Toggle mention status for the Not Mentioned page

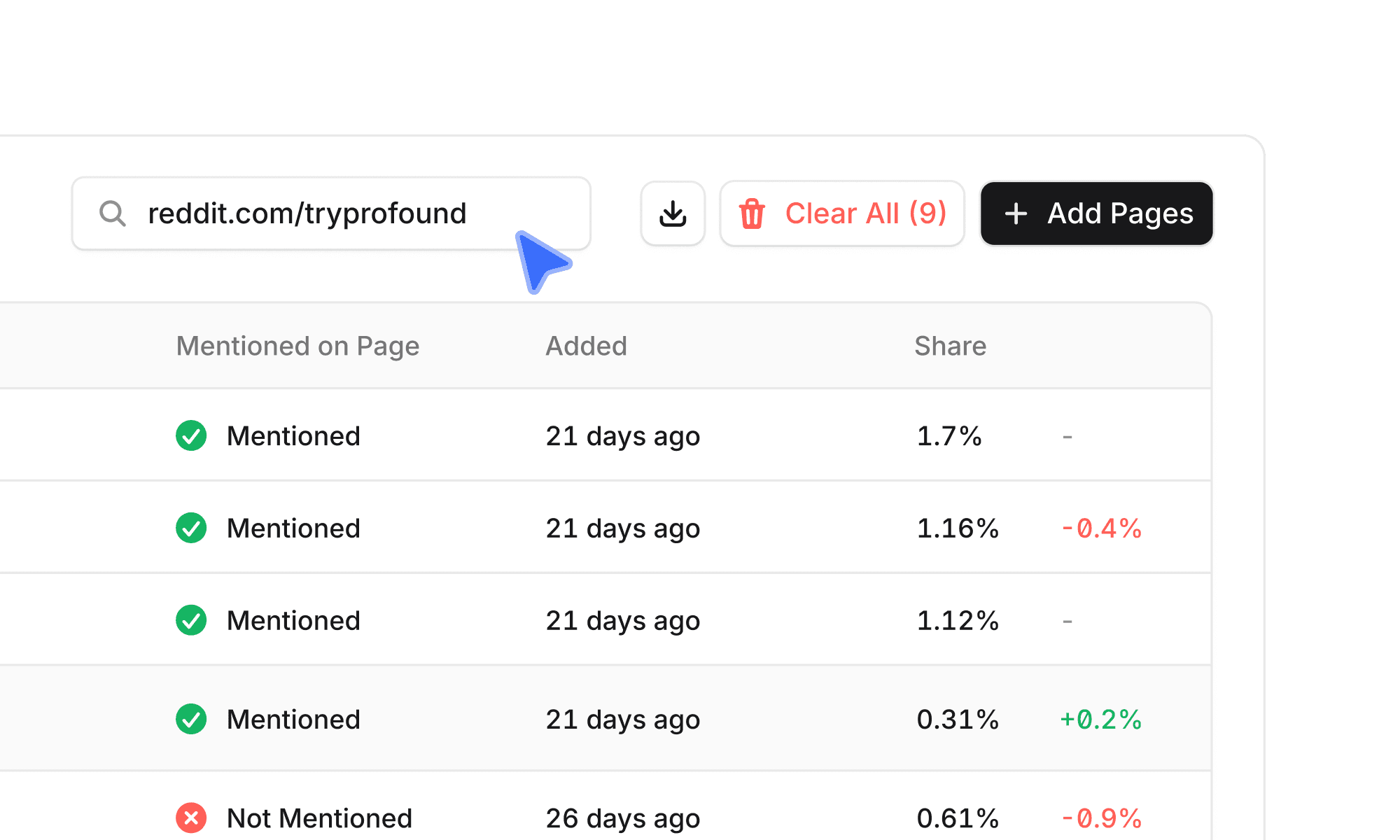pyautogui.click(x=190, y=818)
